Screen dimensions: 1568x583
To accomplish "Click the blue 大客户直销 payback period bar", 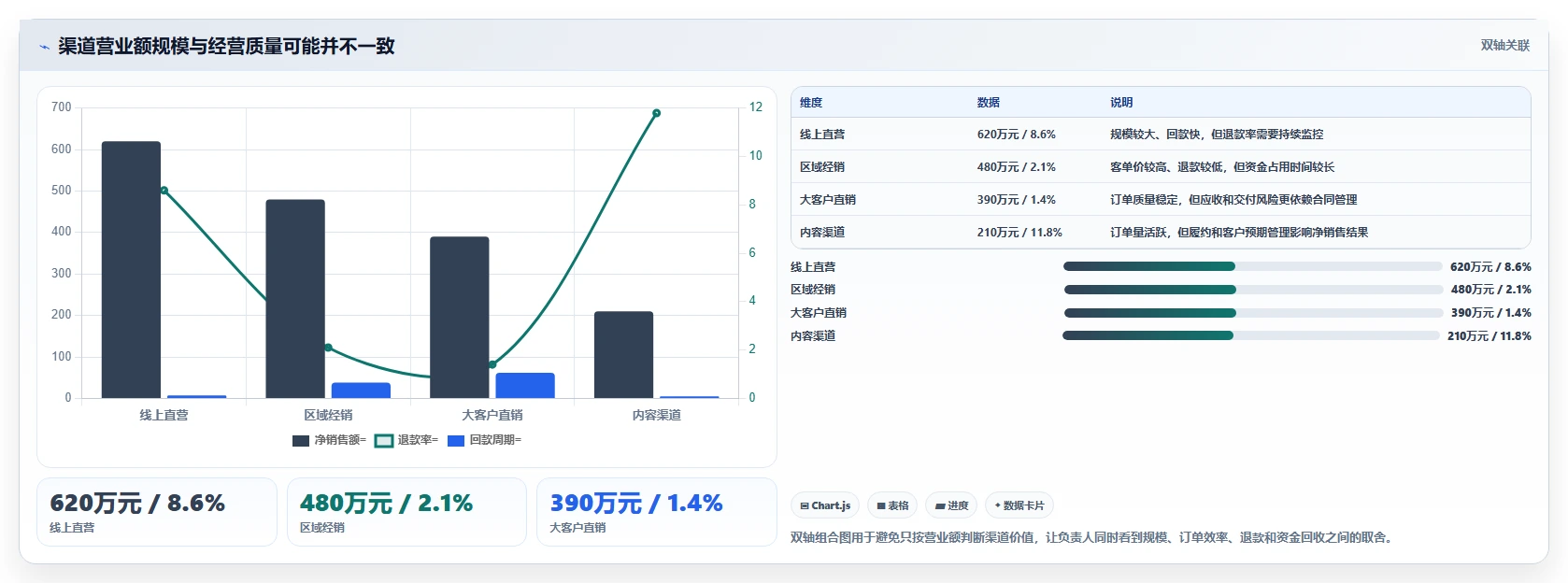I will 525,386.
